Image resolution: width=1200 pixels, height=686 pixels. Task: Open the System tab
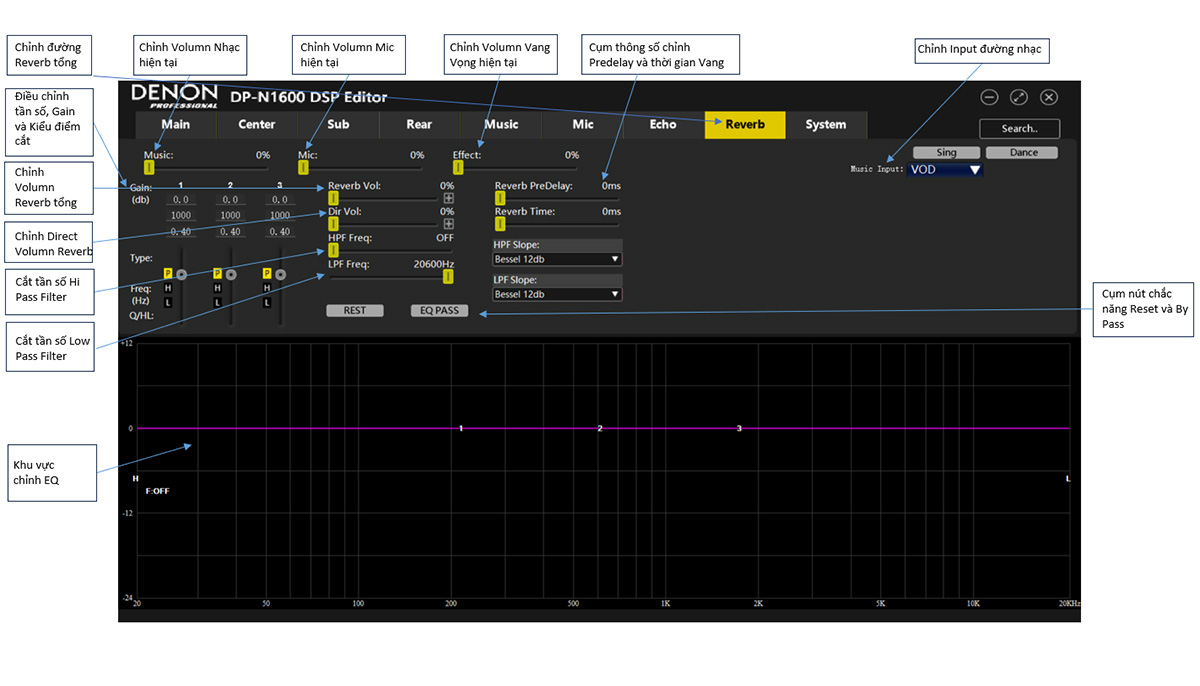(x=826, y=125)
